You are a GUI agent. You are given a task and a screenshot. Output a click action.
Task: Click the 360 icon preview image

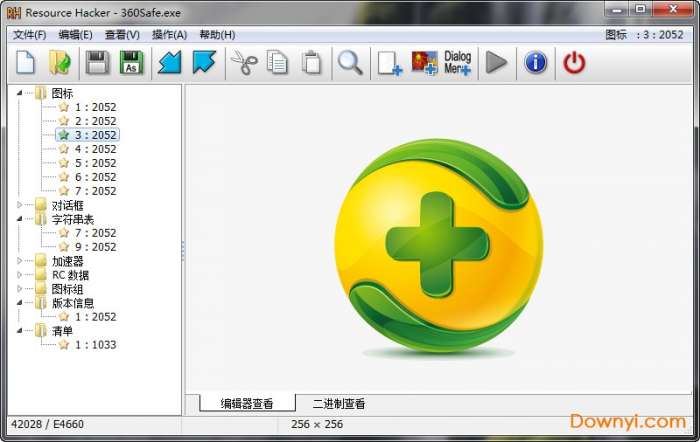coord(439,246)
